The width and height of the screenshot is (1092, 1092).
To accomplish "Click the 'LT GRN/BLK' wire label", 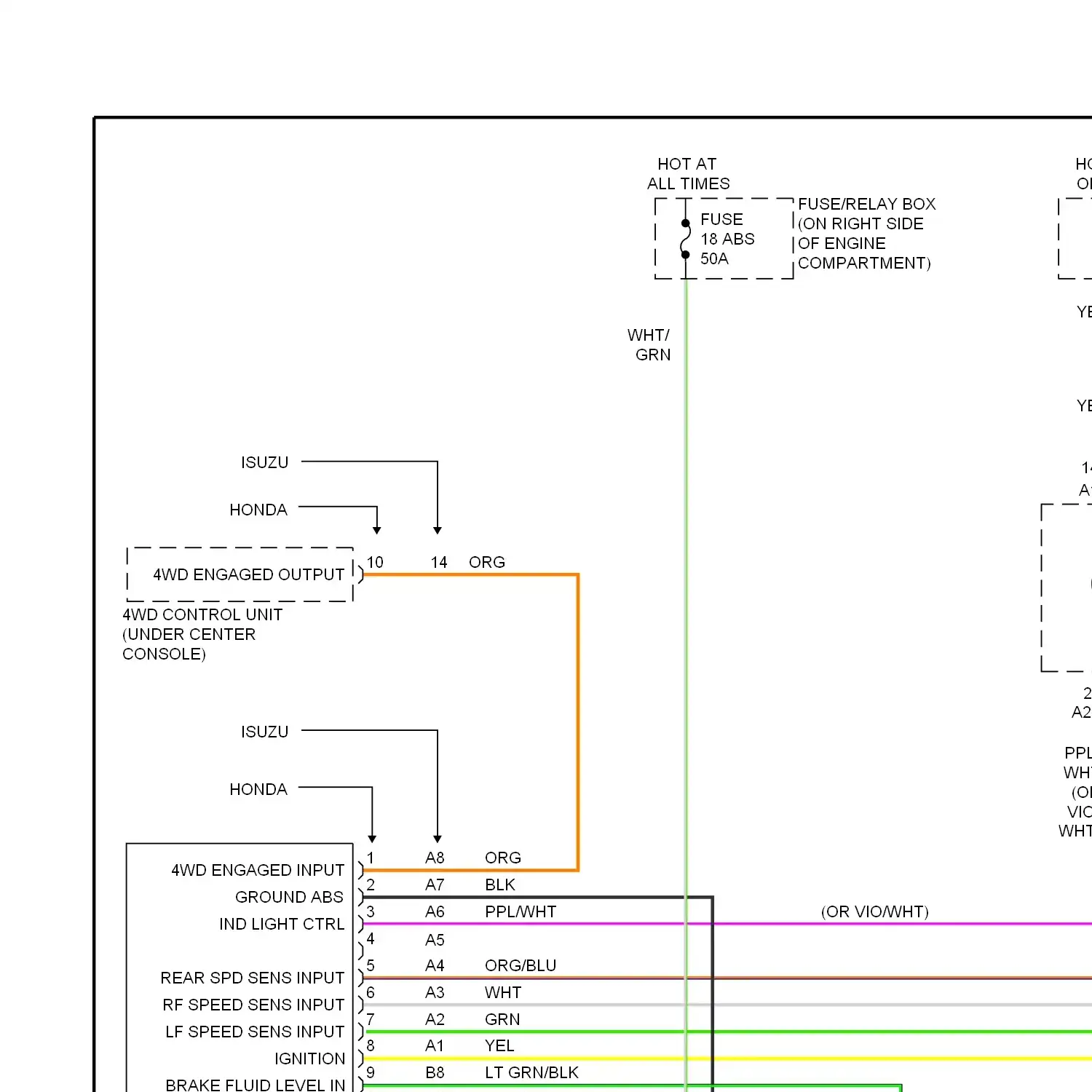I will coord(531,1072).
